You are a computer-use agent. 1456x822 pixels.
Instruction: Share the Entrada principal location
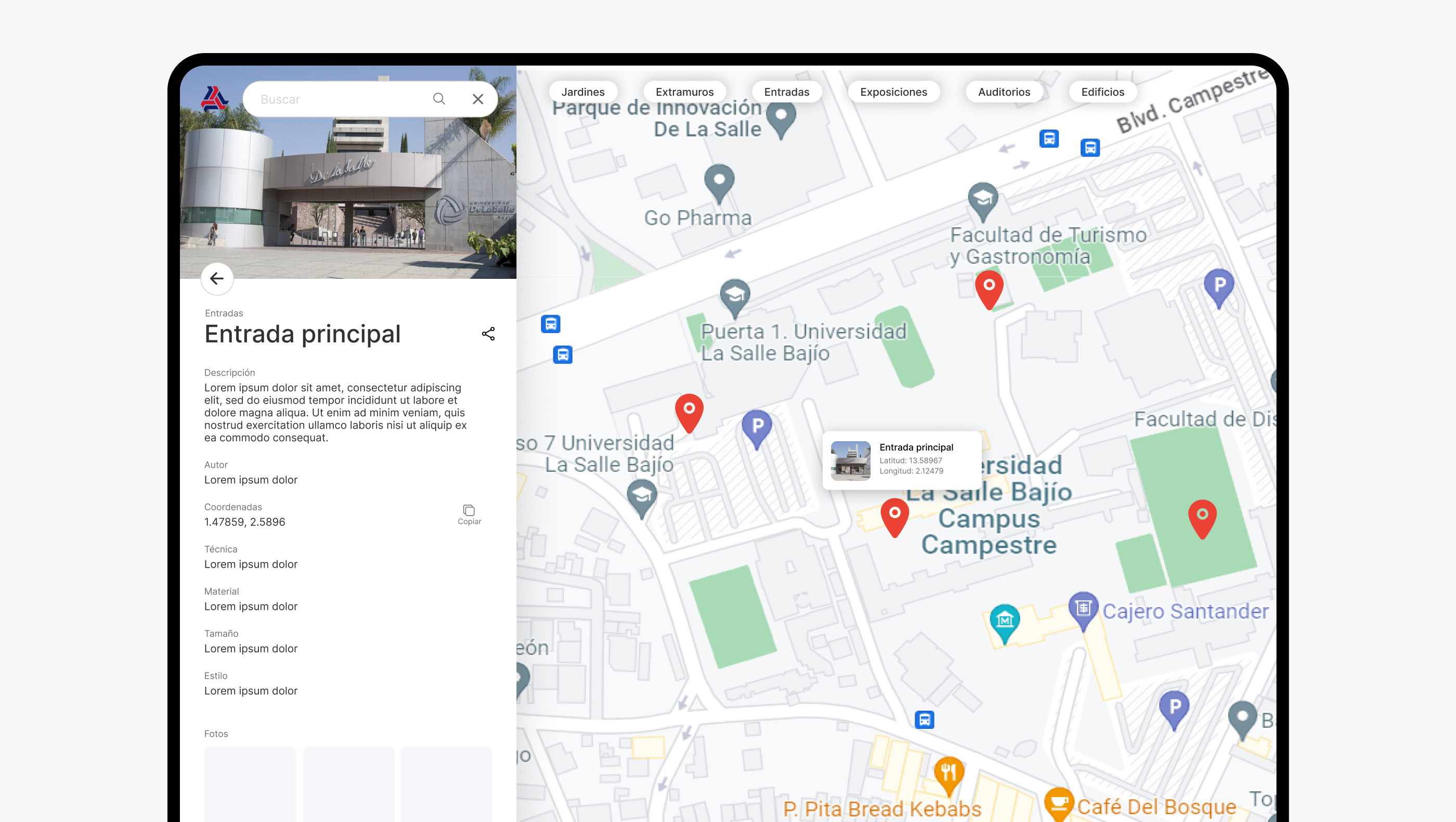coord(488,334)
